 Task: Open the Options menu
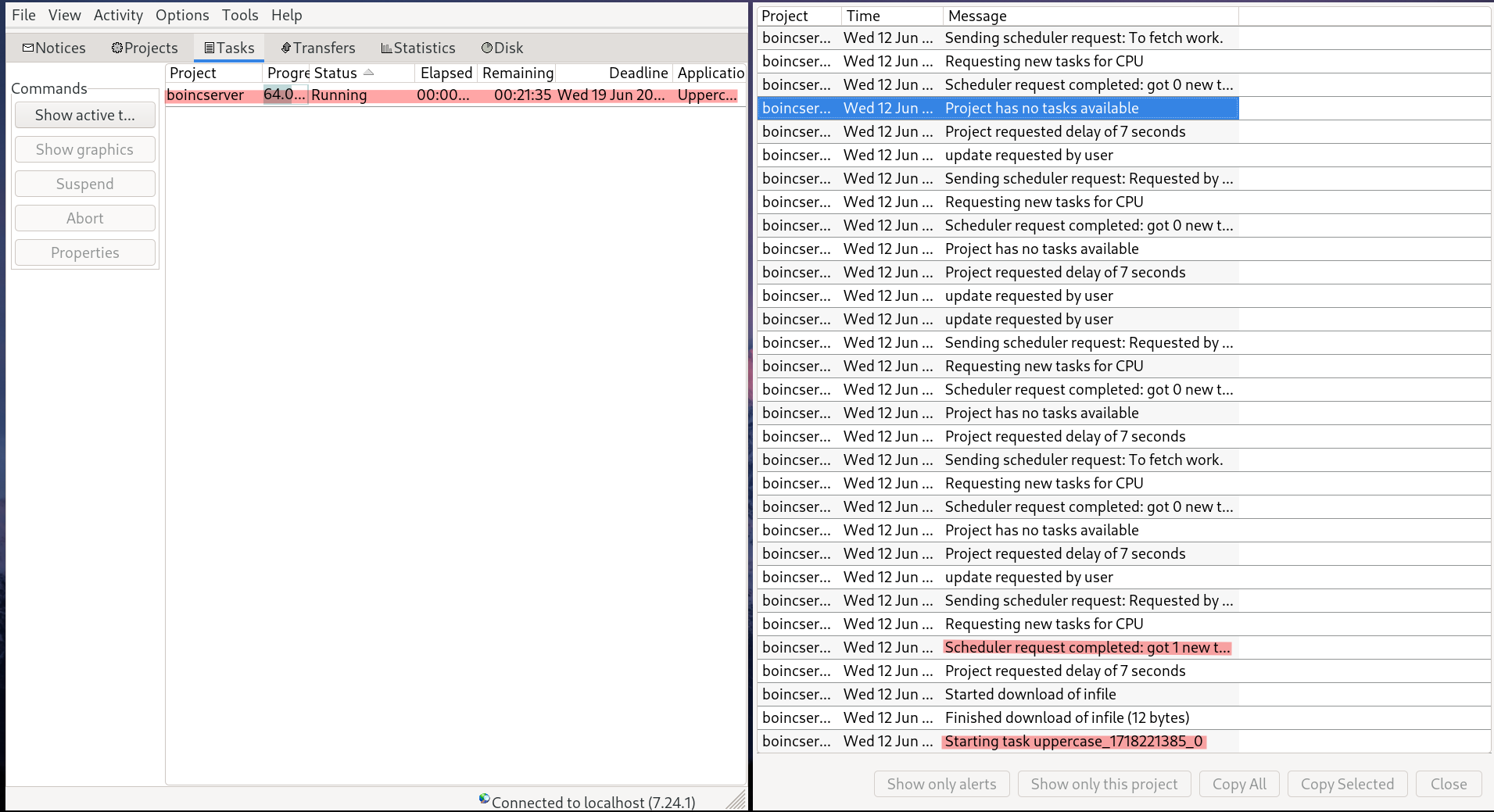pos(182,15)
